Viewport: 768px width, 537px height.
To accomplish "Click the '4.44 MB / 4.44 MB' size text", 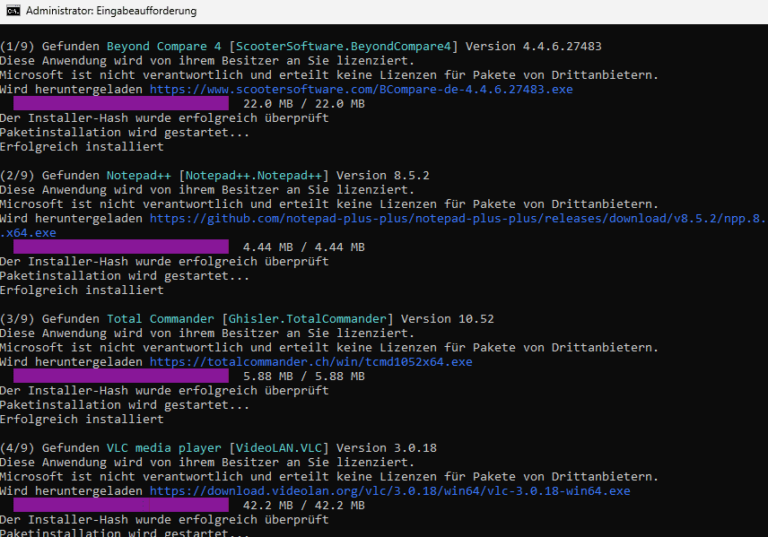I will 304,247.
